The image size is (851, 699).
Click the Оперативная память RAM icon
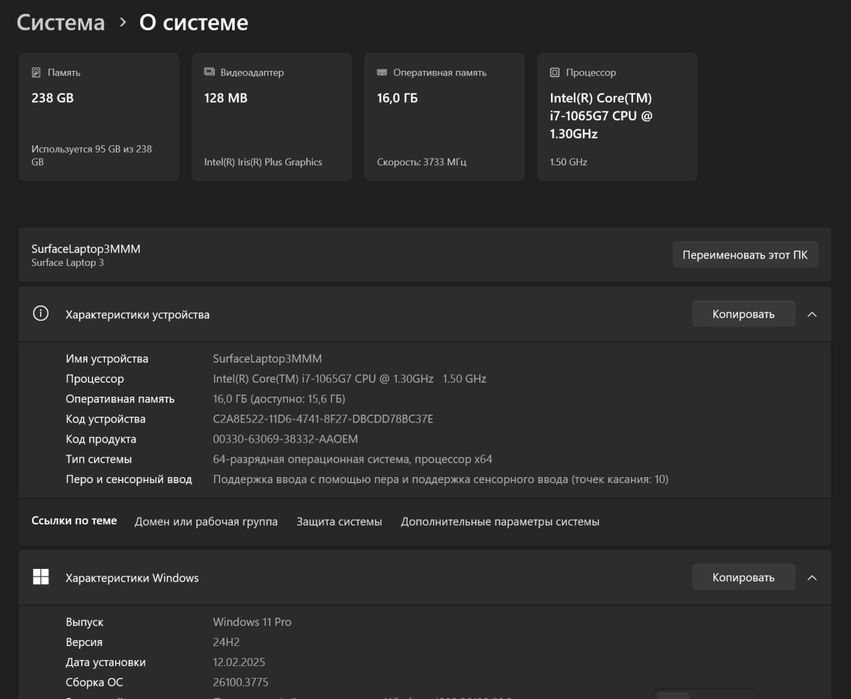coord(382,73)
